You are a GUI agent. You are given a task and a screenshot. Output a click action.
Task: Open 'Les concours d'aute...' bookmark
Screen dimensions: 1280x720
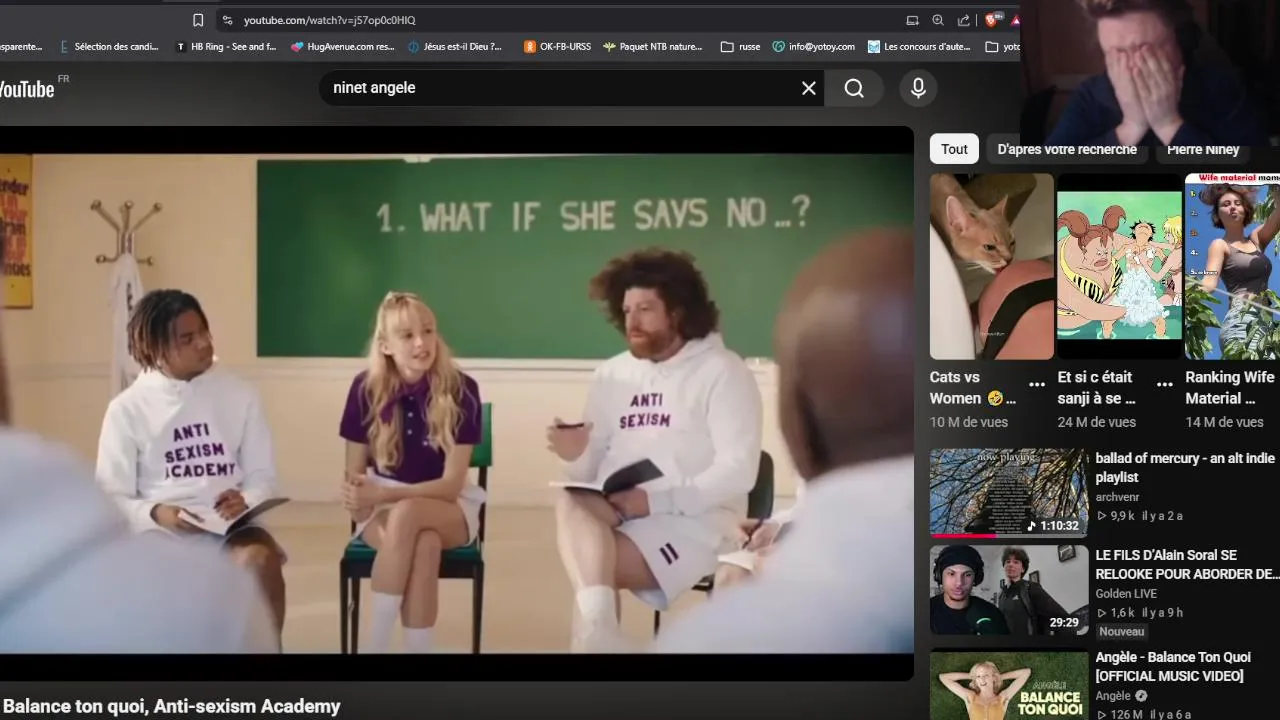(x=919, y=46)
